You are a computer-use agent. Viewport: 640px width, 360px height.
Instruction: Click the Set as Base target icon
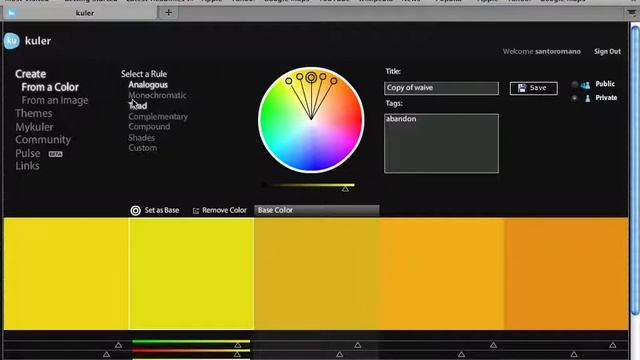coord(136,210)
